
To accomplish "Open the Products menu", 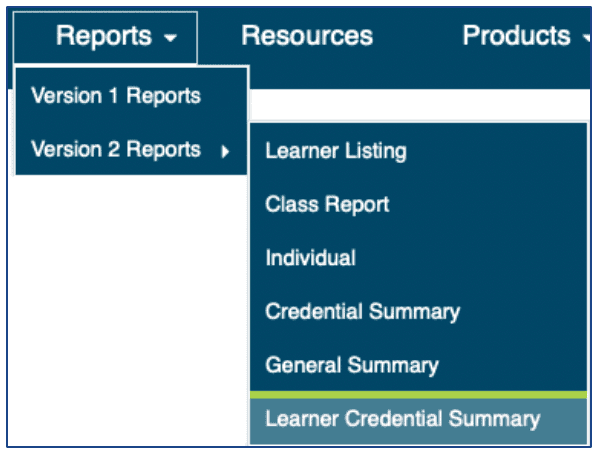I will (516, 36).
